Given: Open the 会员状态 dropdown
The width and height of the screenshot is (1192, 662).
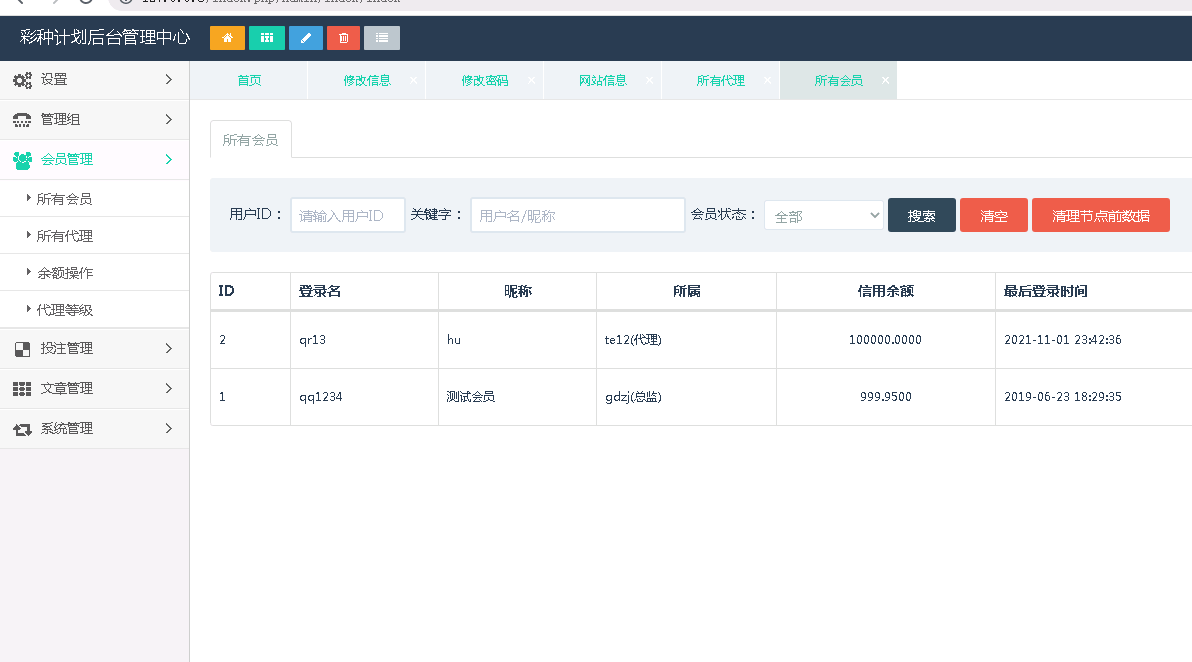Looking at the screenshot, I should coord(822,214).
